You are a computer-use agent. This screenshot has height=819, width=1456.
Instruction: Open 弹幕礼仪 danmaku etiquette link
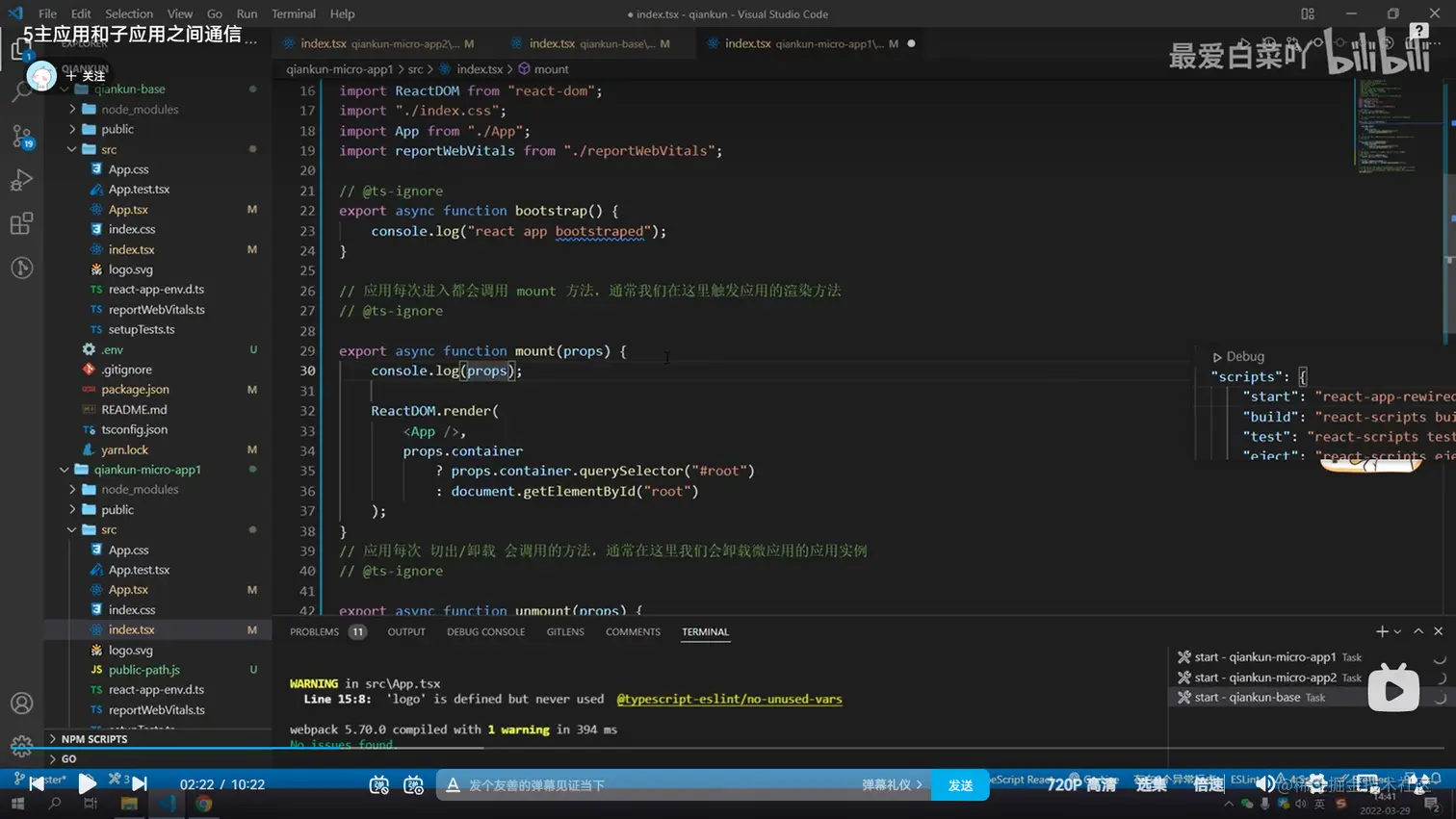pos(892,785)
